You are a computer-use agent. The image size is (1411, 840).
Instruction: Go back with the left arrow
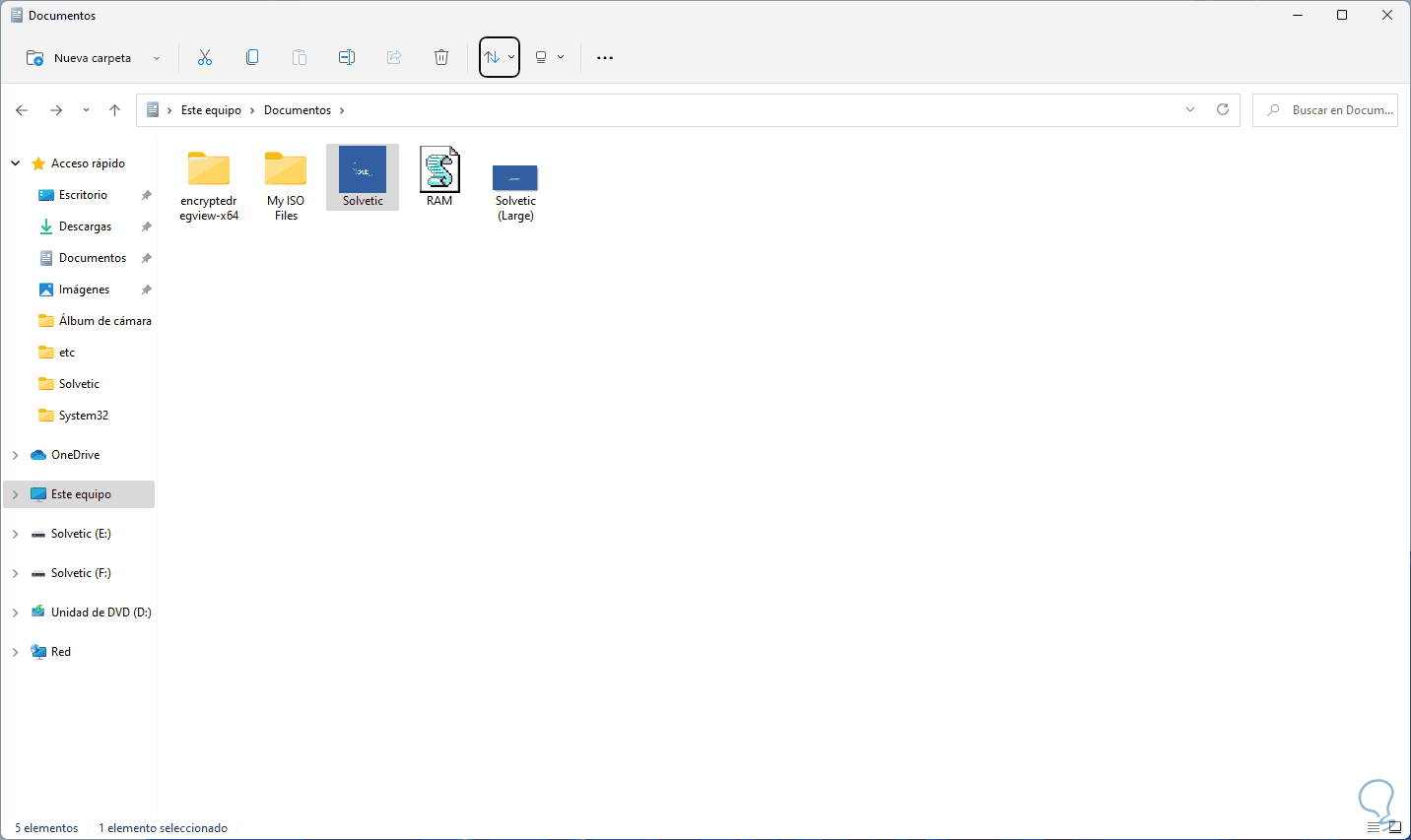(x=22, y=110)
